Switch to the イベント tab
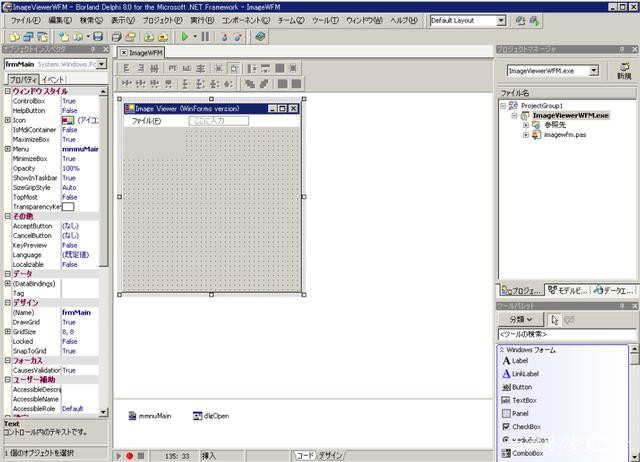Viewport: 640px width, 462px height. click(x=53, y=80)
